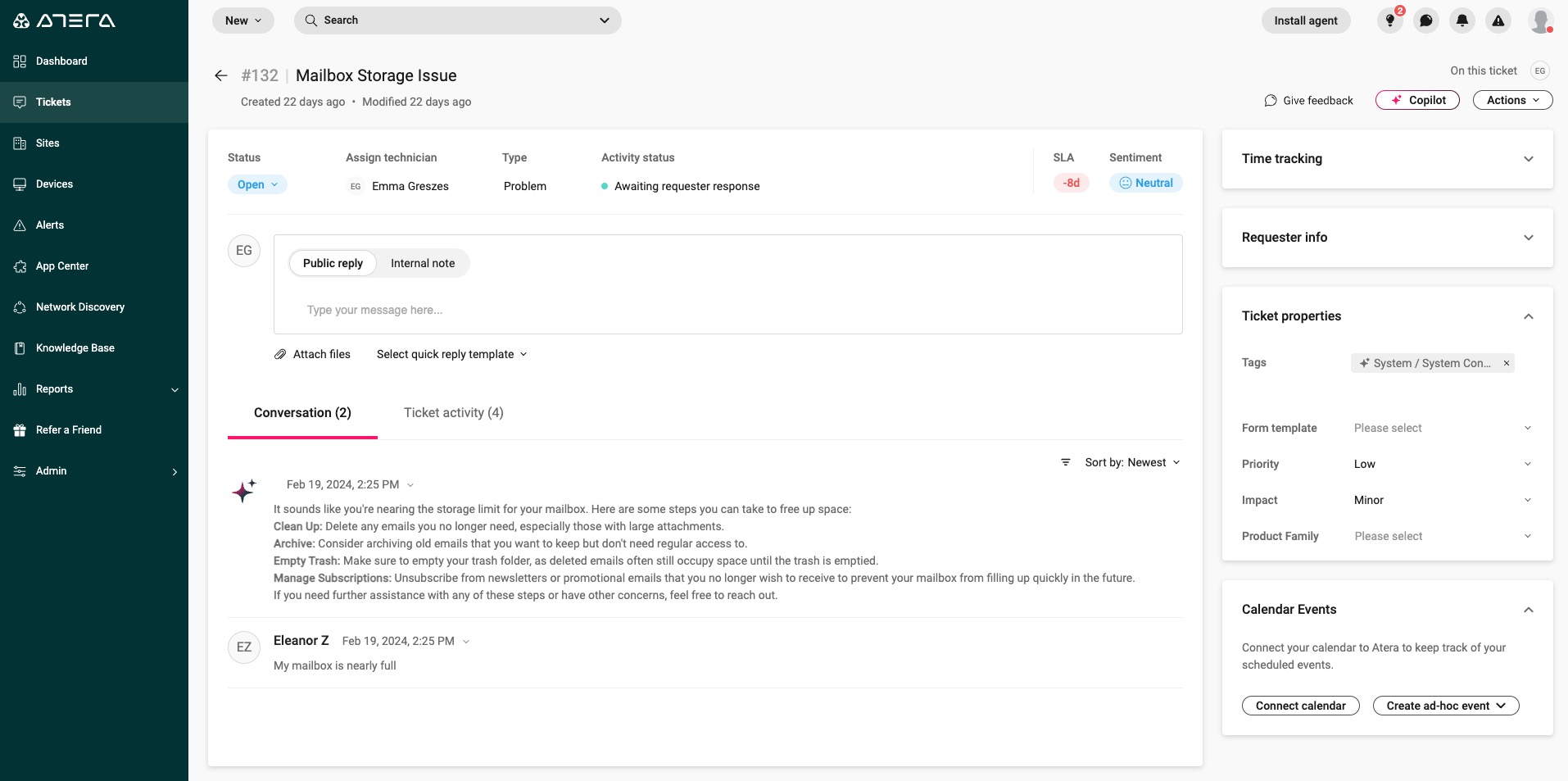Switch to Conversation (2) tab

pyautogui.click(x=302, y=413)
